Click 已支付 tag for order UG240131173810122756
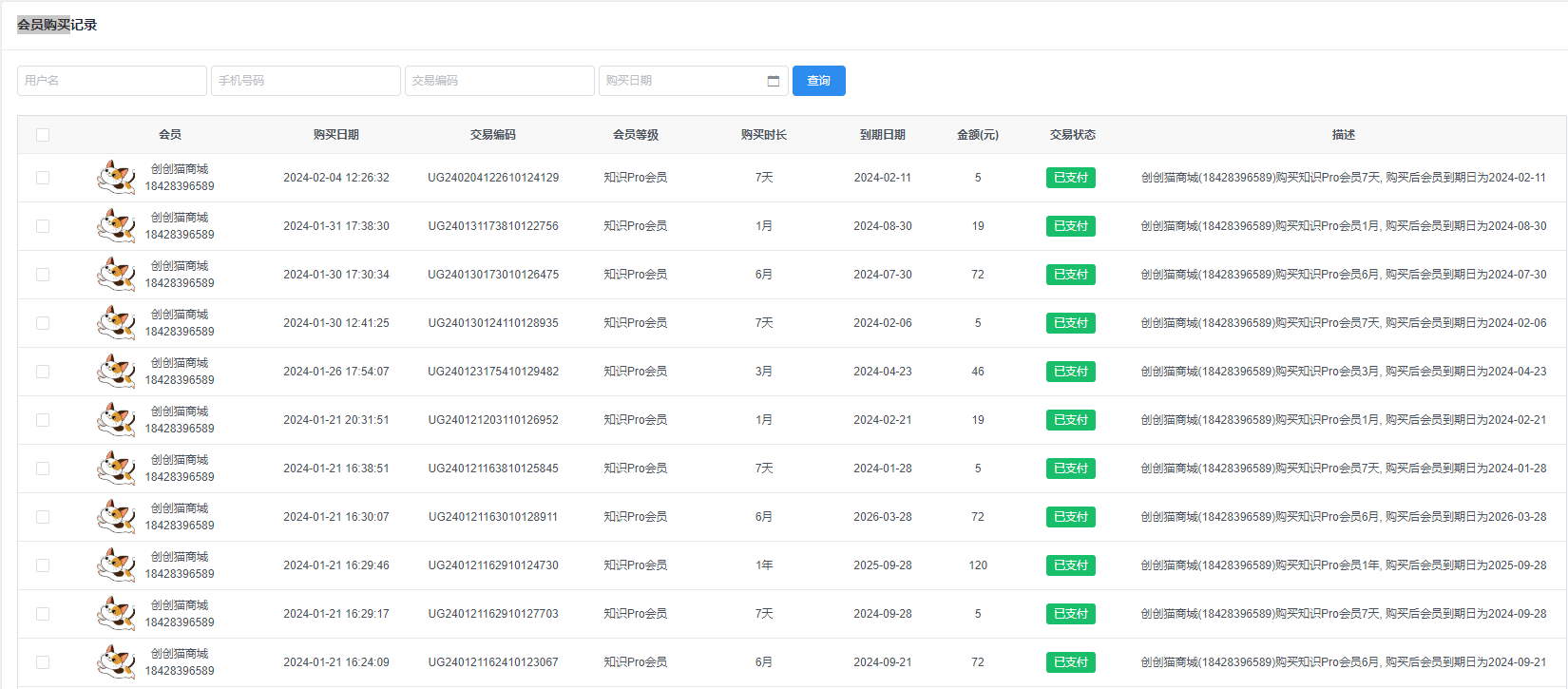 tap(1071, 226)
